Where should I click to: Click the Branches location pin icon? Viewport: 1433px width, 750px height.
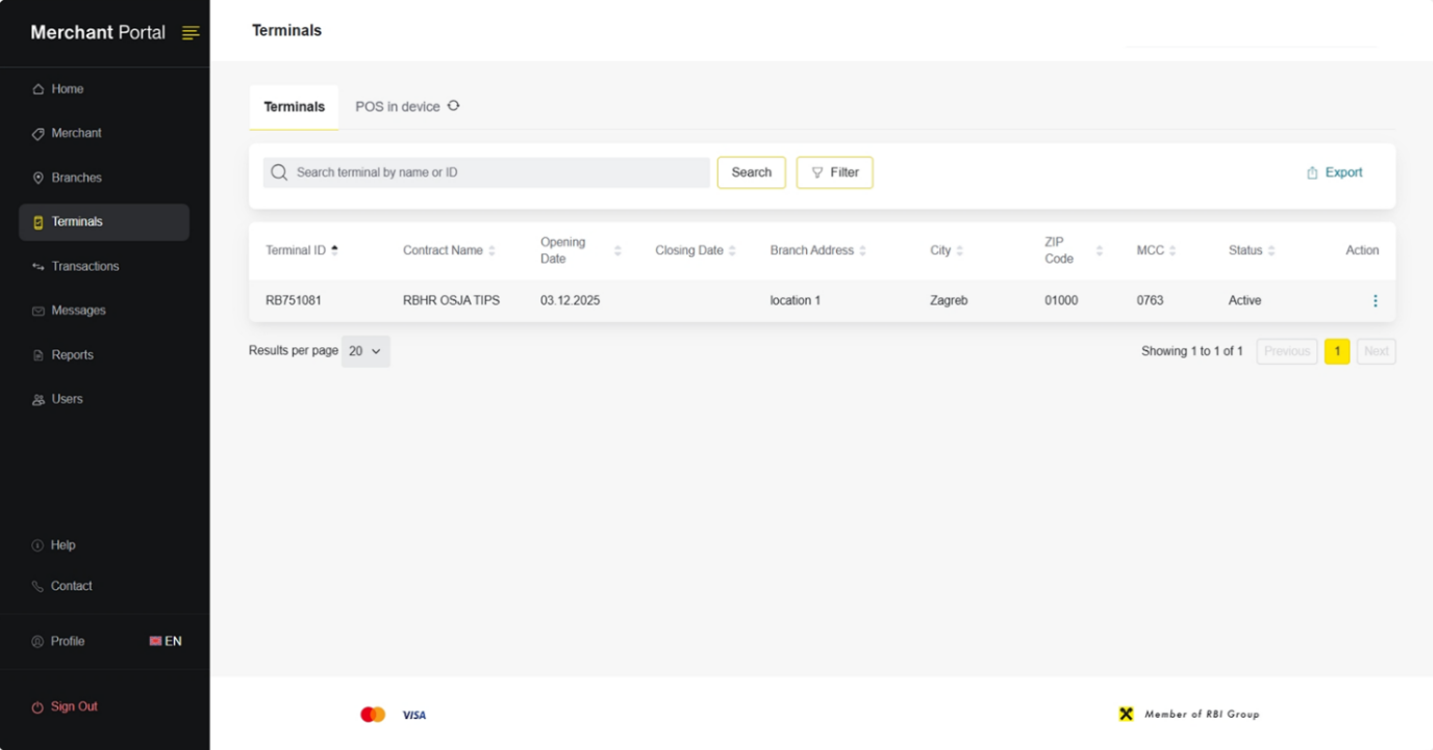[38, 178]
